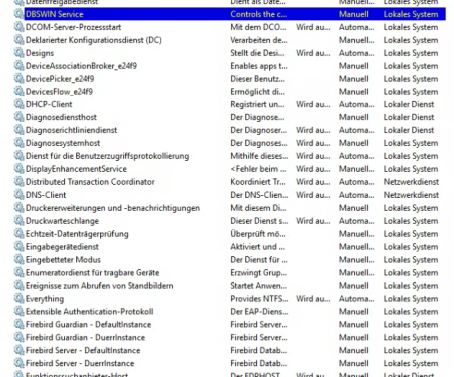
Task: Click the service icon next to DNS-Client
Action: click(x=19, y=195)
